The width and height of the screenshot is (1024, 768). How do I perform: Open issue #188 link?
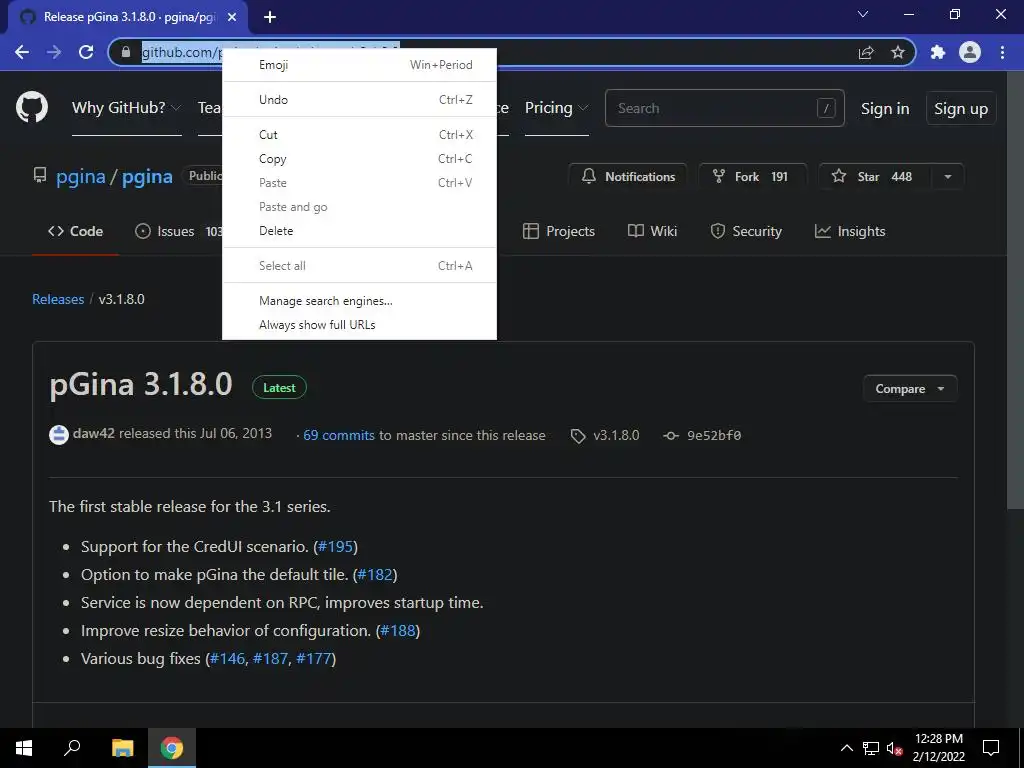(398, 631)
